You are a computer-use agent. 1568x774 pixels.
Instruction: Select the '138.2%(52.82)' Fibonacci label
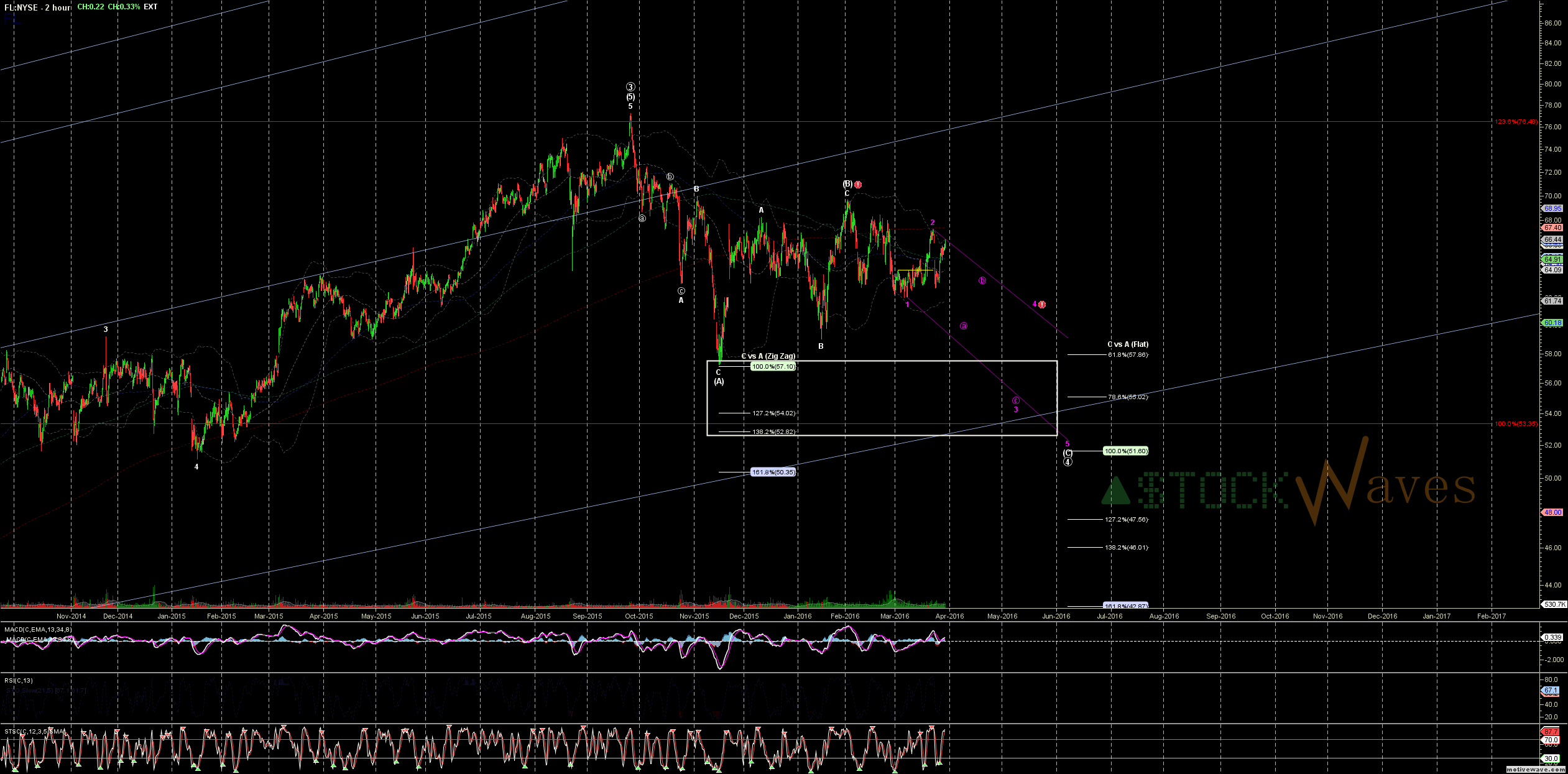point(773,432)
